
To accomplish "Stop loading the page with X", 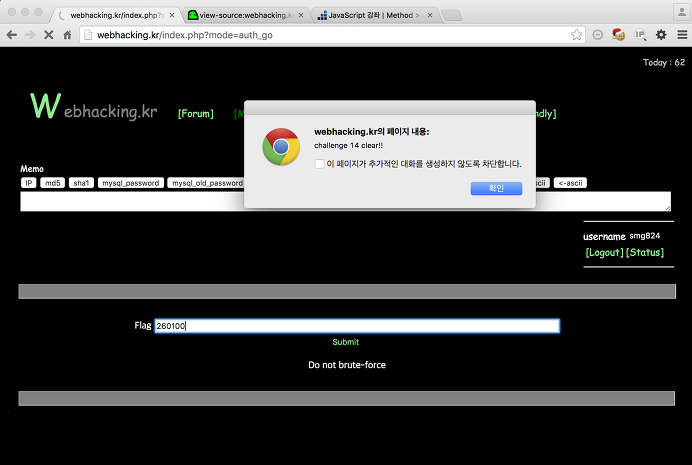I will point(49,35).
